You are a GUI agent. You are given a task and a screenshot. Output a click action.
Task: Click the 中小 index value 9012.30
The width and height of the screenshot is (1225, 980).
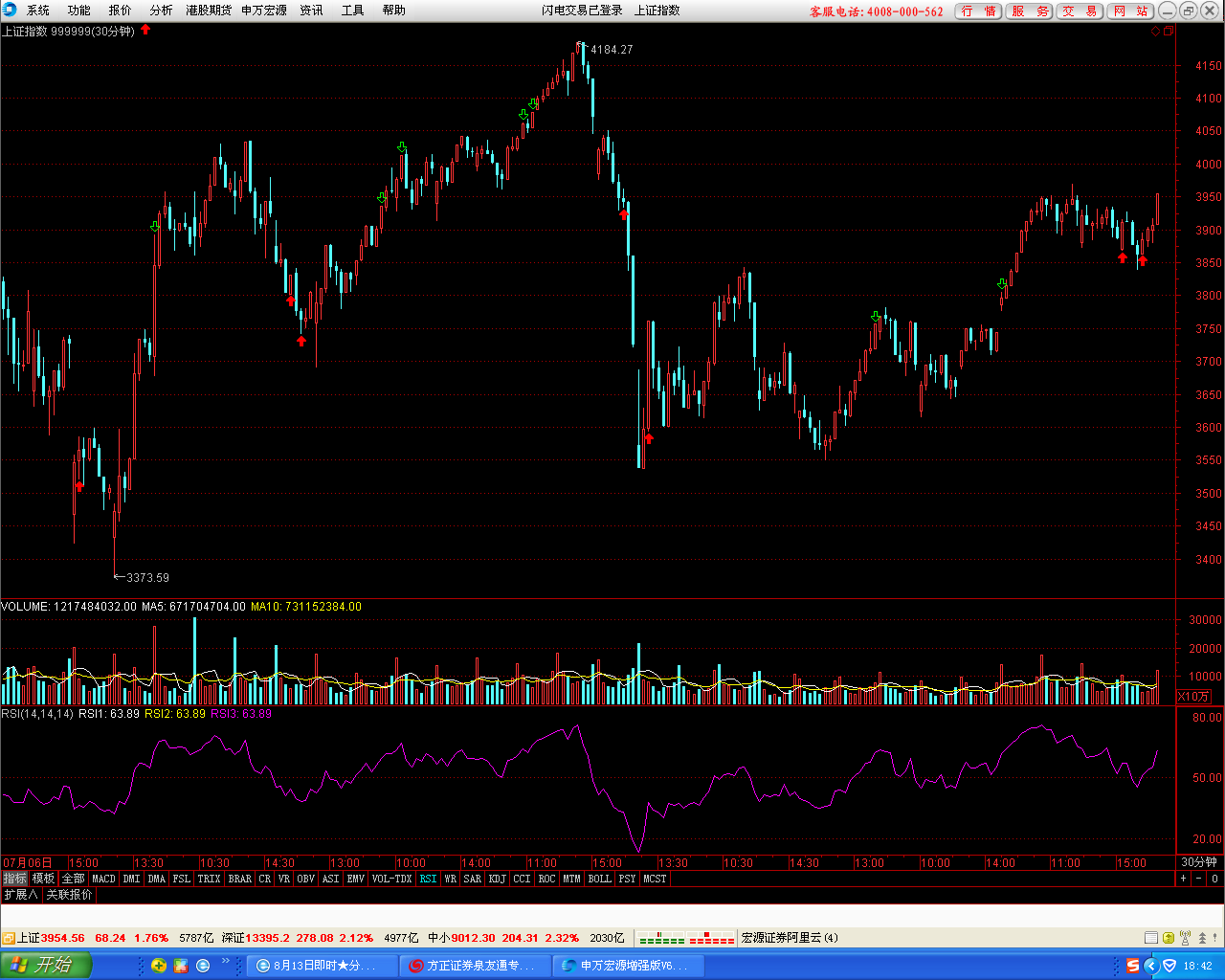click(x=473, y=938)
